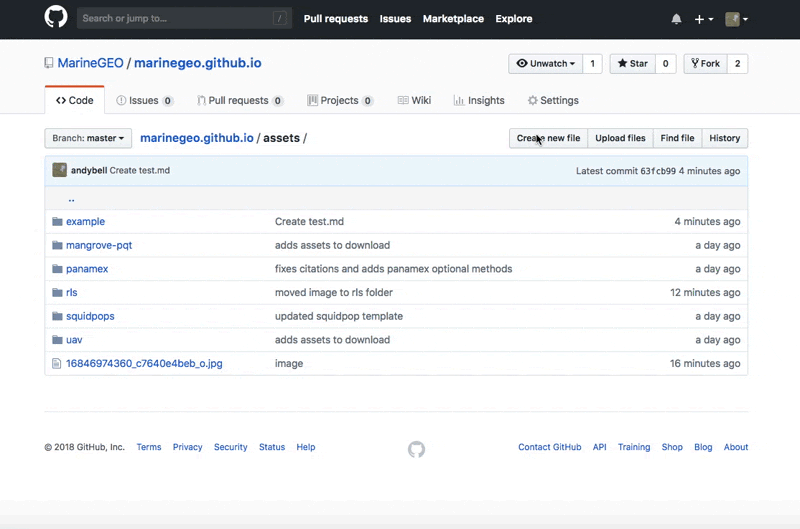Open commit 'fixes citations and adds panamex optional methods'
The image size is (800, 529).
point(393,269)
